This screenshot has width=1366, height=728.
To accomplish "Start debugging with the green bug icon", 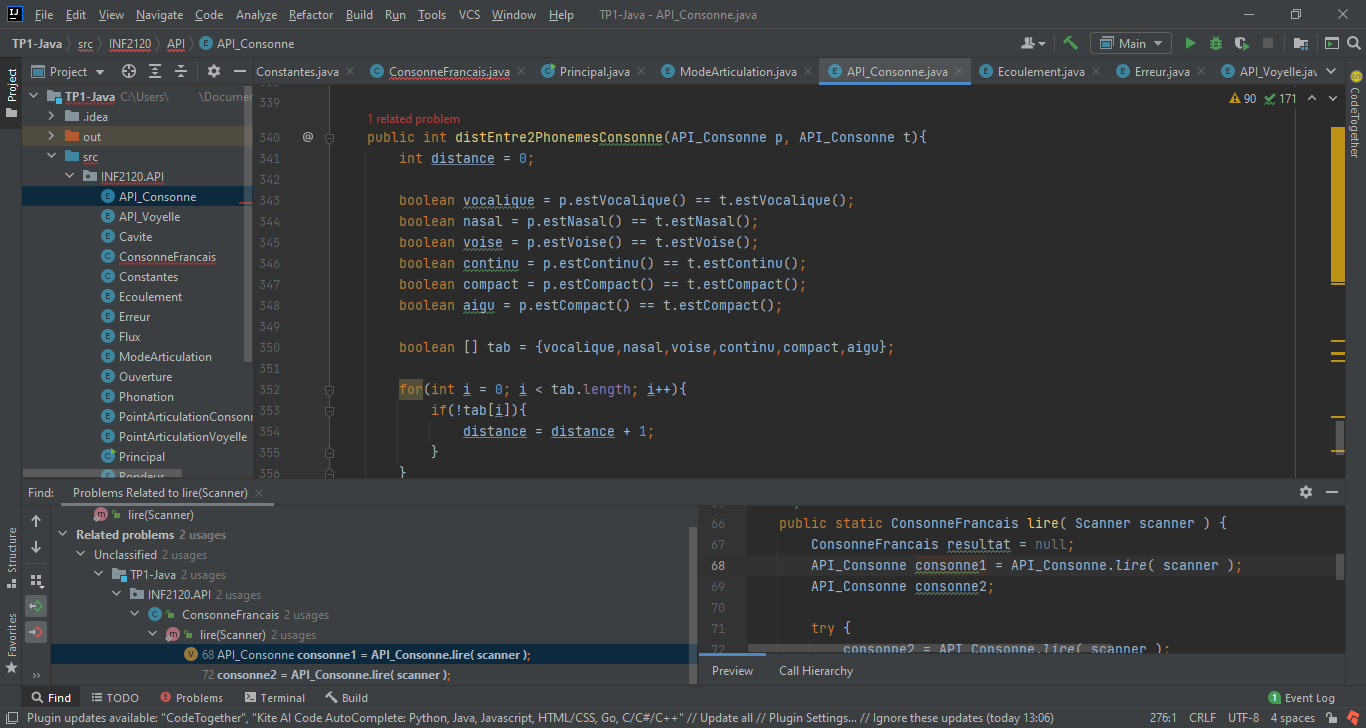I will pyautogui.click(x=1215, y=43).
